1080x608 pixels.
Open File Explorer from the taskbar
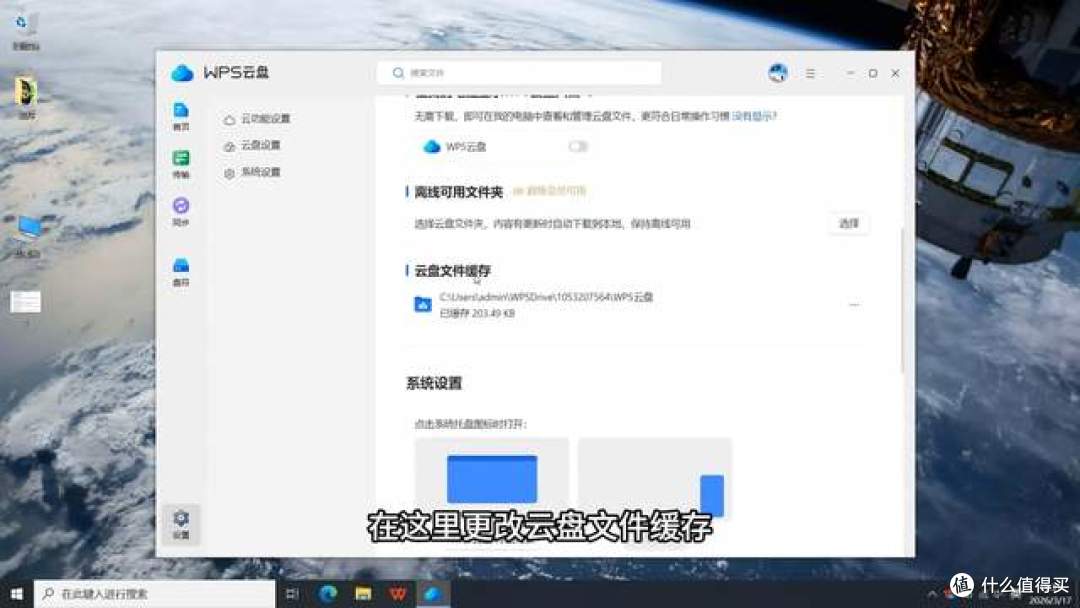(x=363, y=594)
